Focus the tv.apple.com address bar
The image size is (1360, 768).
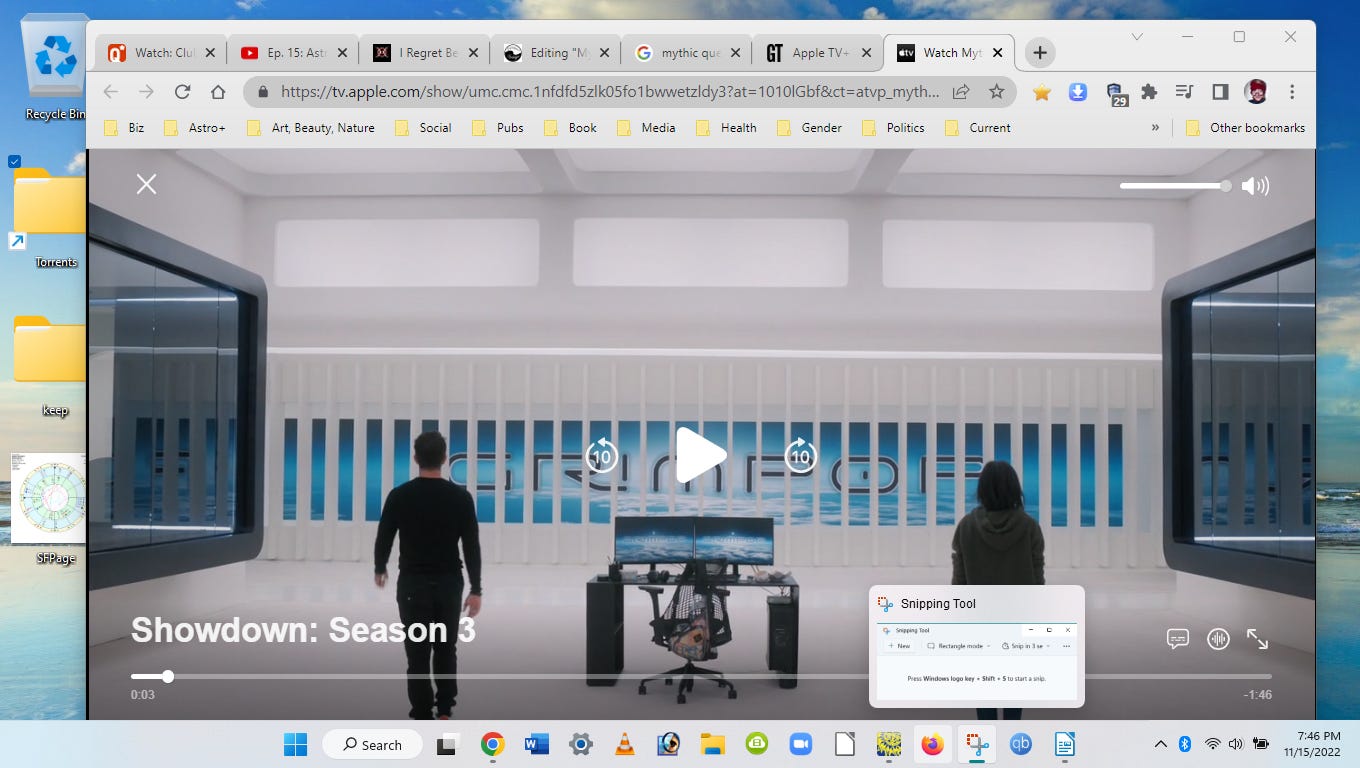coord(610,92)
